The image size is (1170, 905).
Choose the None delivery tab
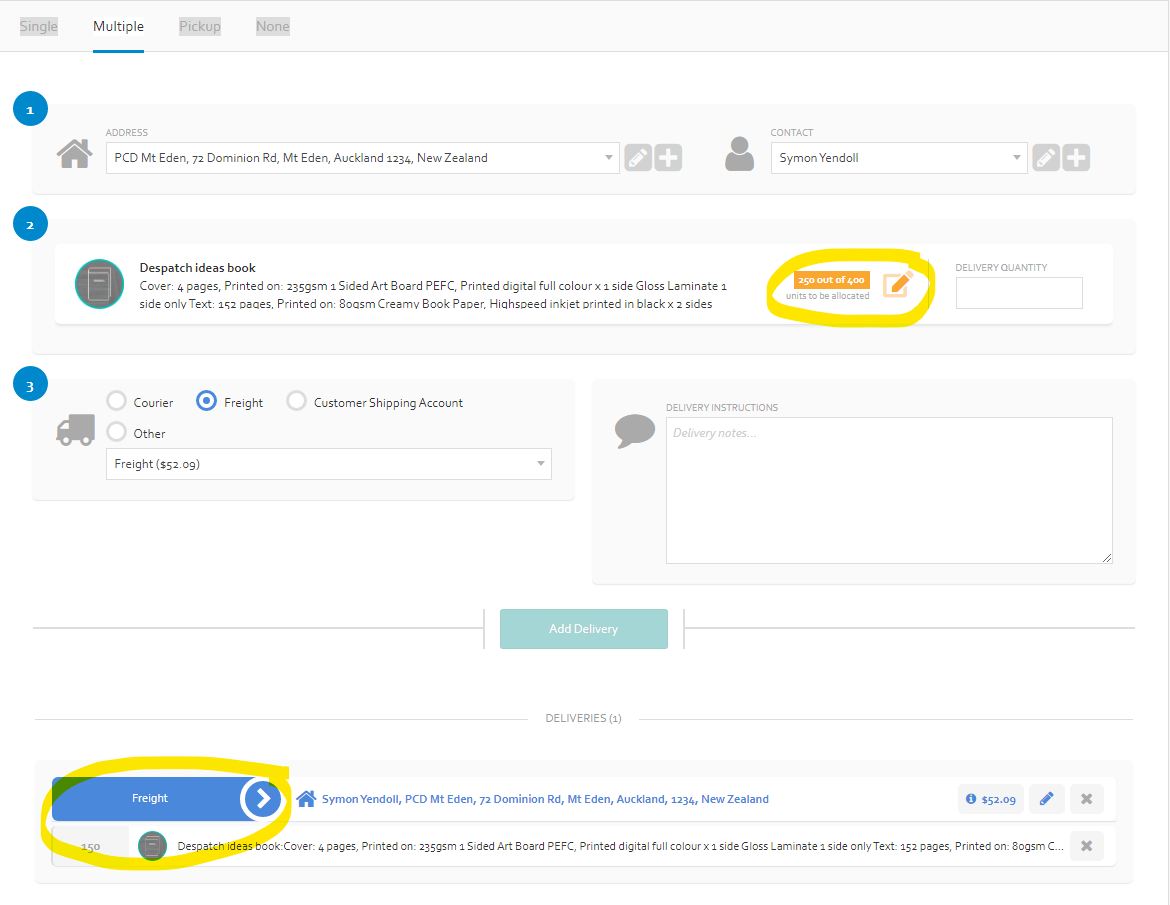[272, 26]
